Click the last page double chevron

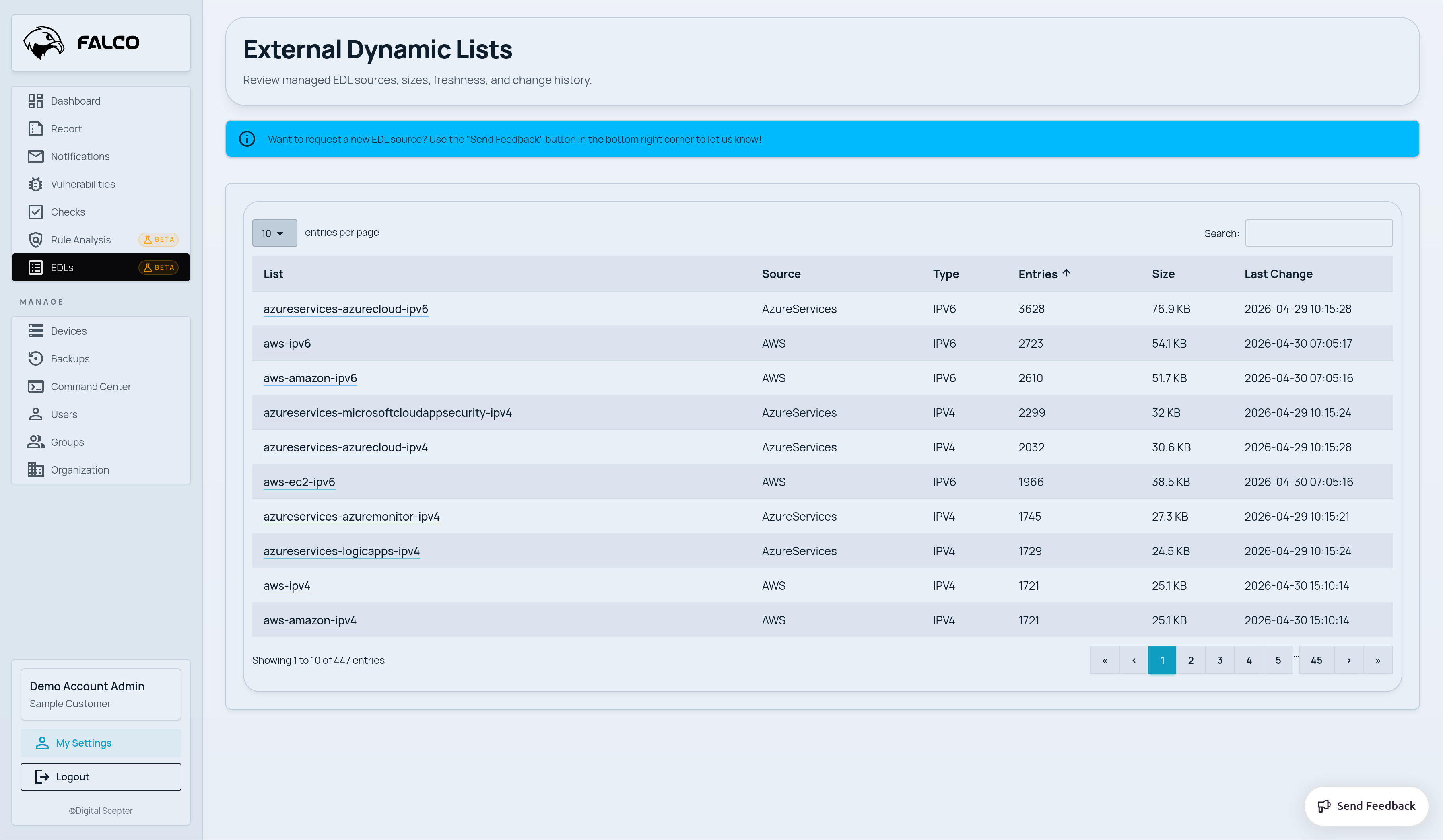[1378, 660]
